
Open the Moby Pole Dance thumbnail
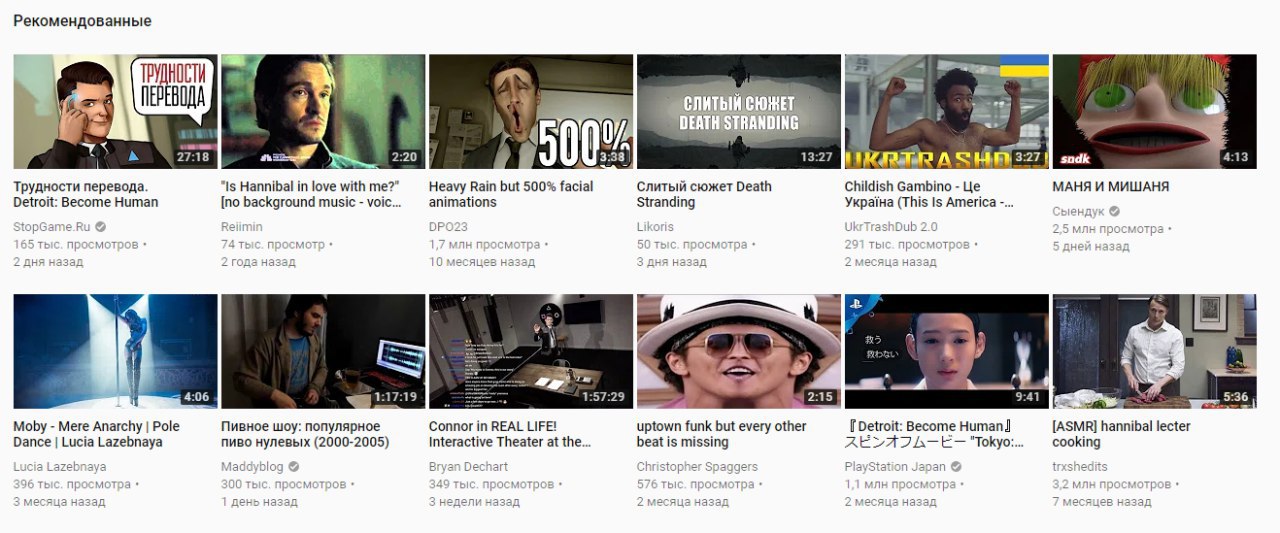pos(115,351)
